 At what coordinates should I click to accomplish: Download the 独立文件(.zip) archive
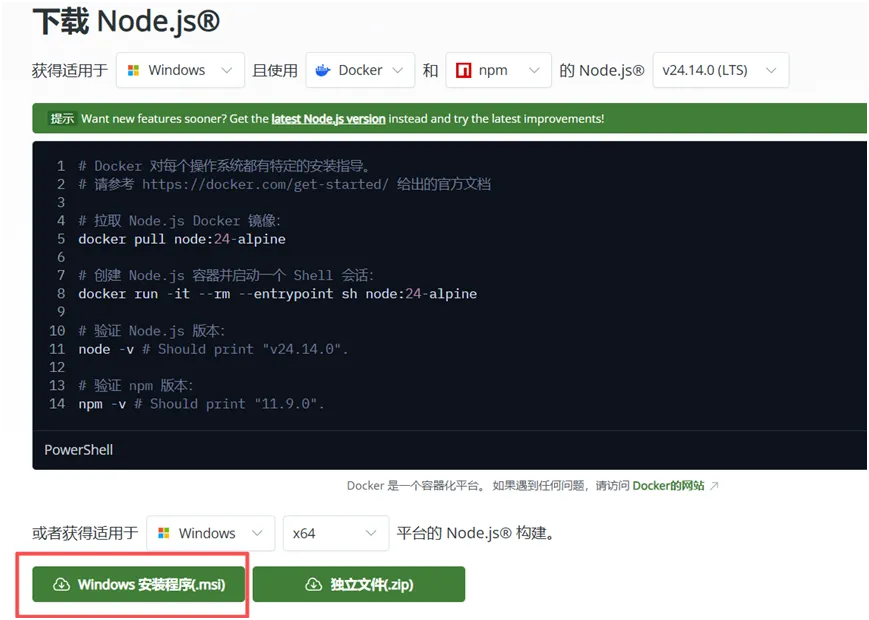click(x=359, y=584)
